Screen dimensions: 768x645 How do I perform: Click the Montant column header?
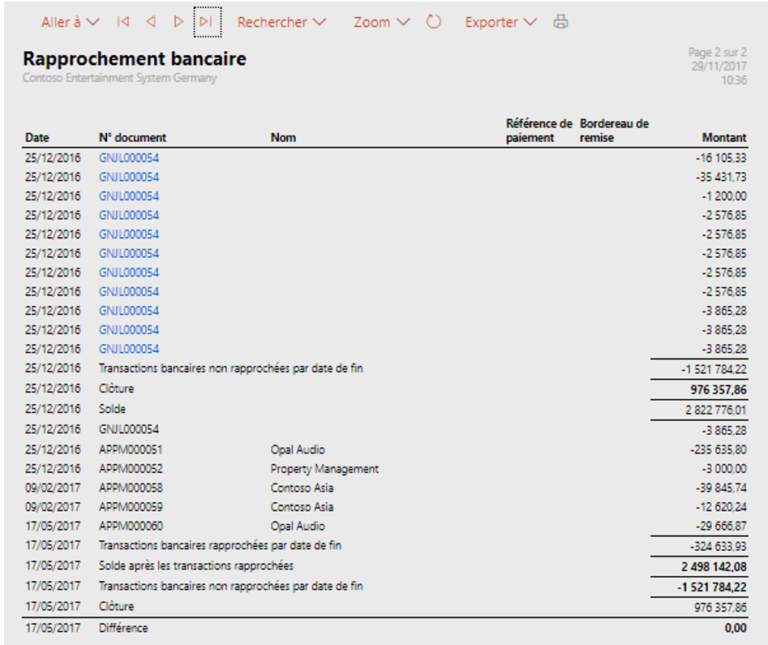724,138
